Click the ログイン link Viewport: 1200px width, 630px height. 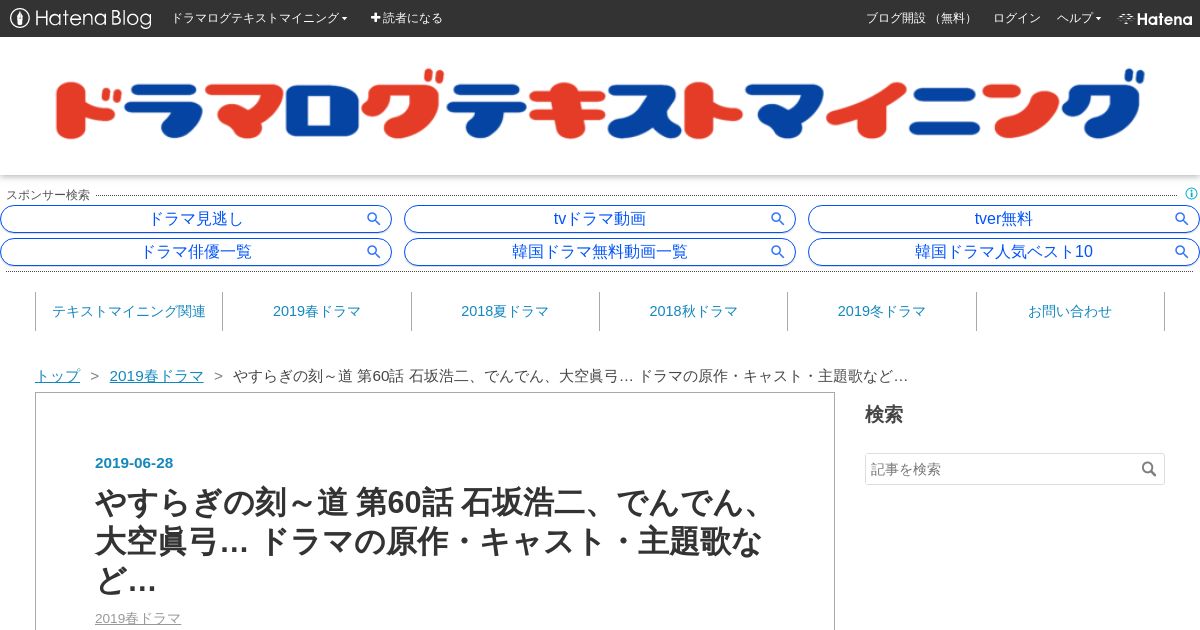coord(1017,18)
